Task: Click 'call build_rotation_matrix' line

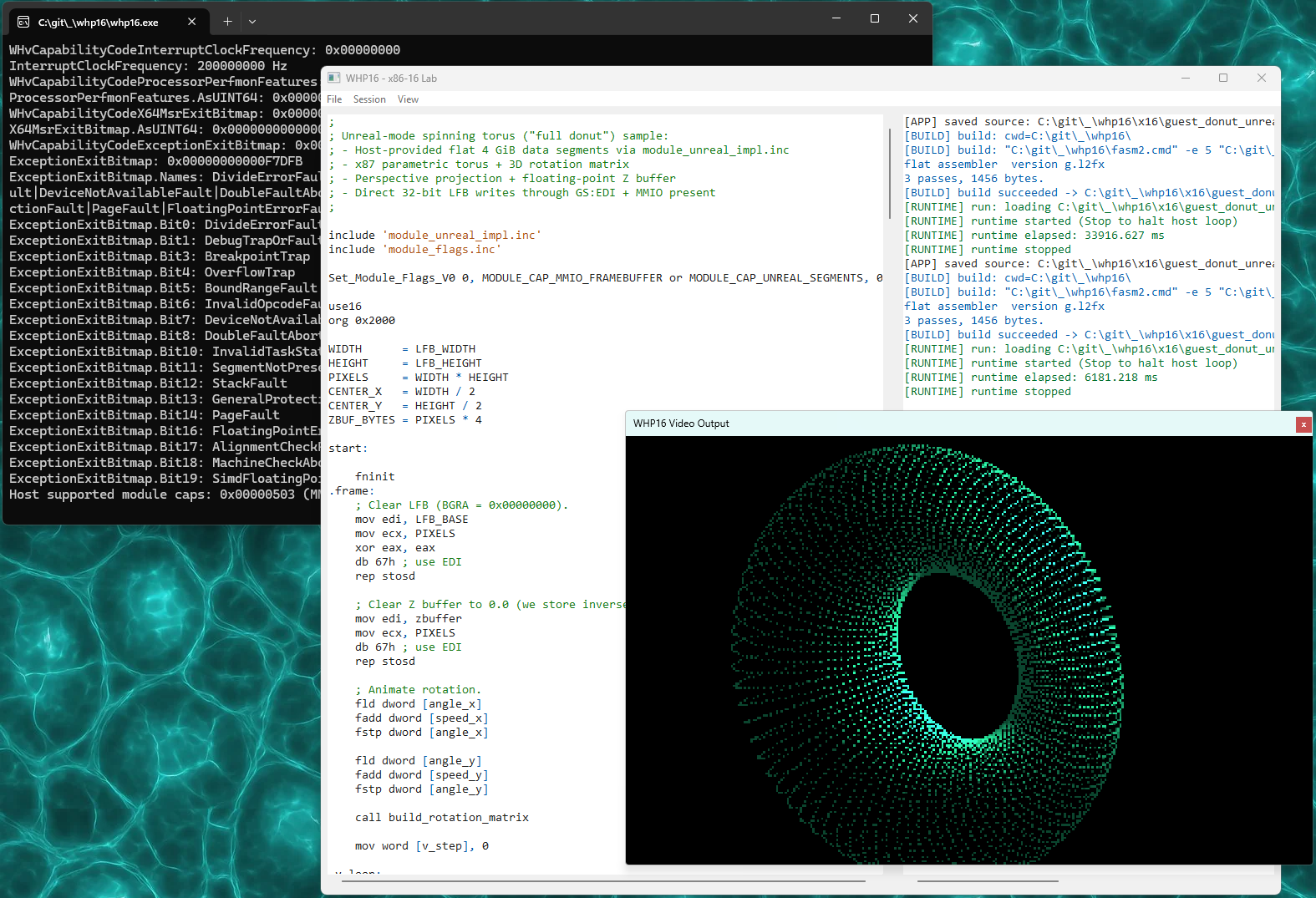Action: point(442,818)
